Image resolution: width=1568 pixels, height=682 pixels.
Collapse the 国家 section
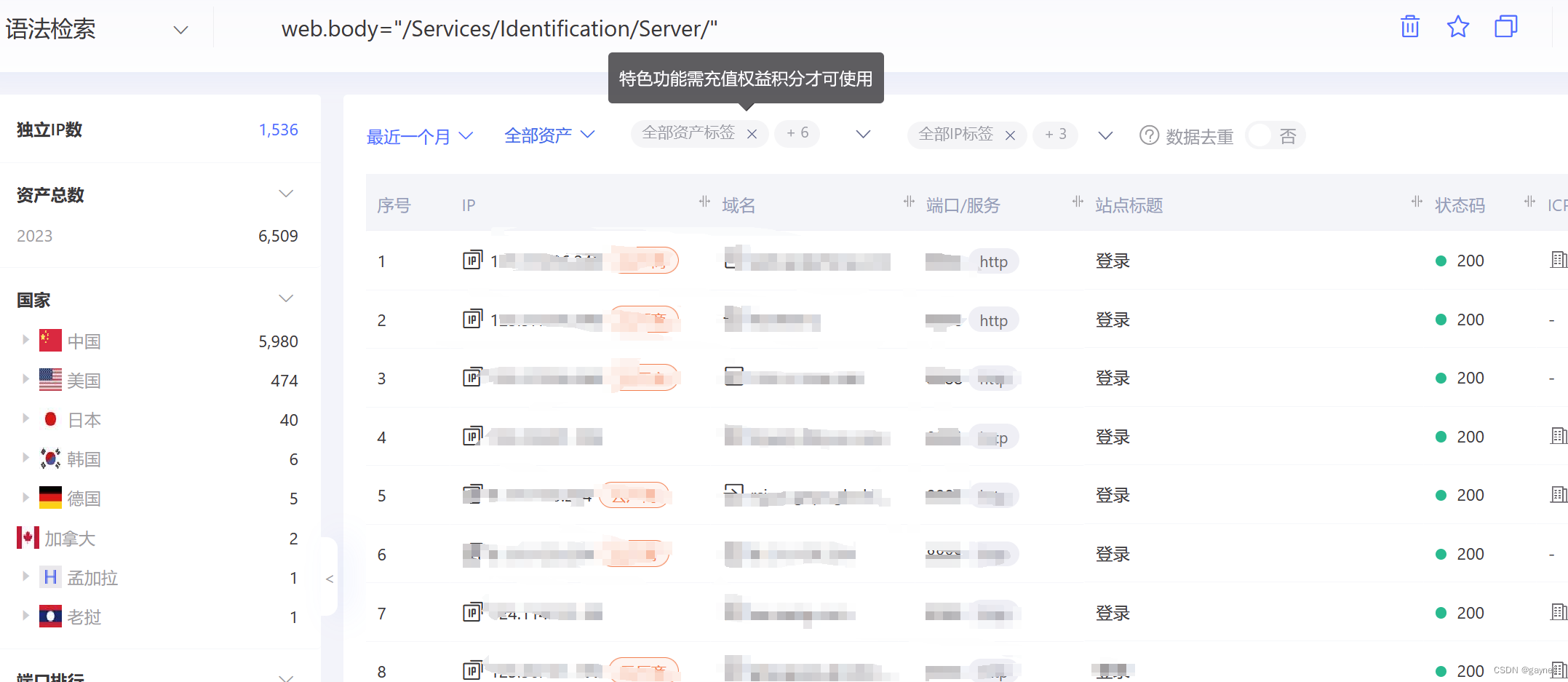(286, 298)
